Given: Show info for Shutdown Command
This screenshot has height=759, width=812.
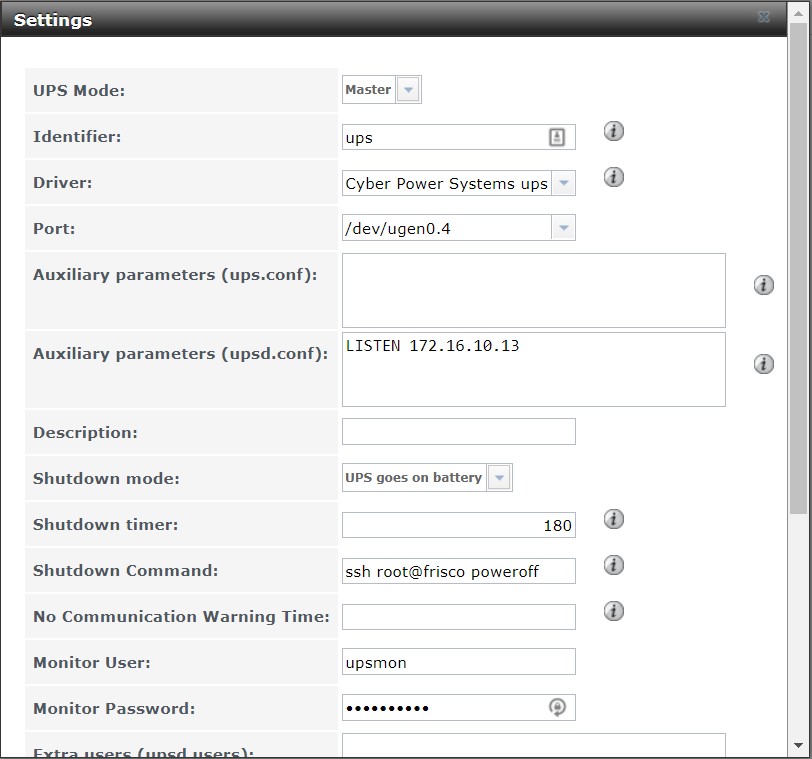Looking at the screenshot, I should point(614,565).
